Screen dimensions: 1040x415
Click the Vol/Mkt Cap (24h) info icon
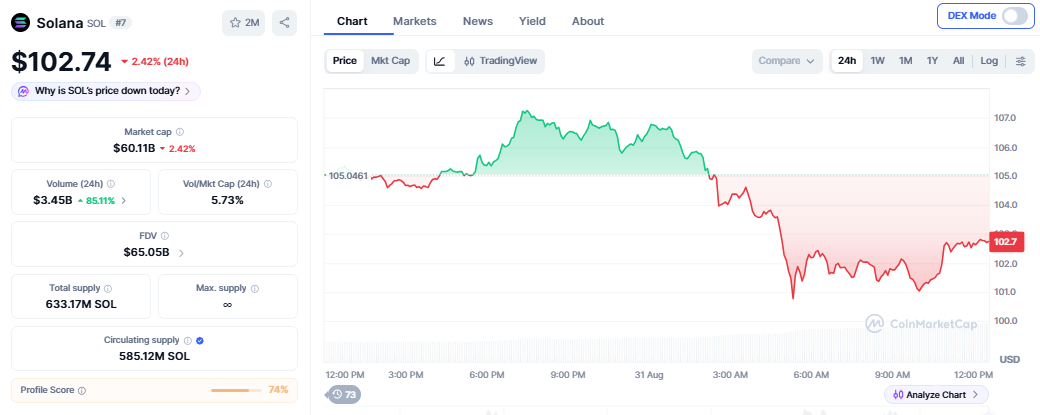(268, 184)
